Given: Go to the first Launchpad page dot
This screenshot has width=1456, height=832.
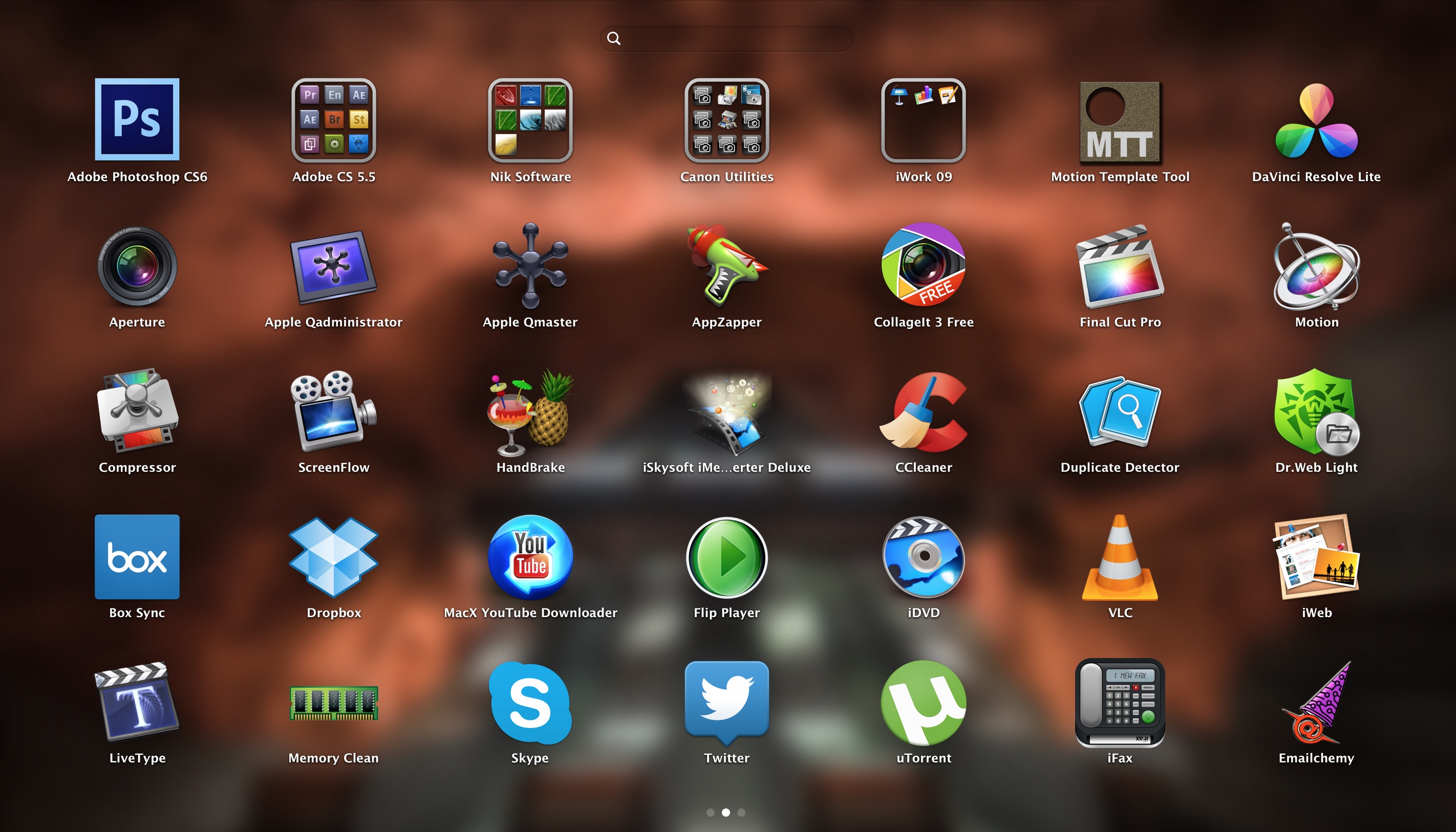Looking at the screenshot, I should coord(710,812).
